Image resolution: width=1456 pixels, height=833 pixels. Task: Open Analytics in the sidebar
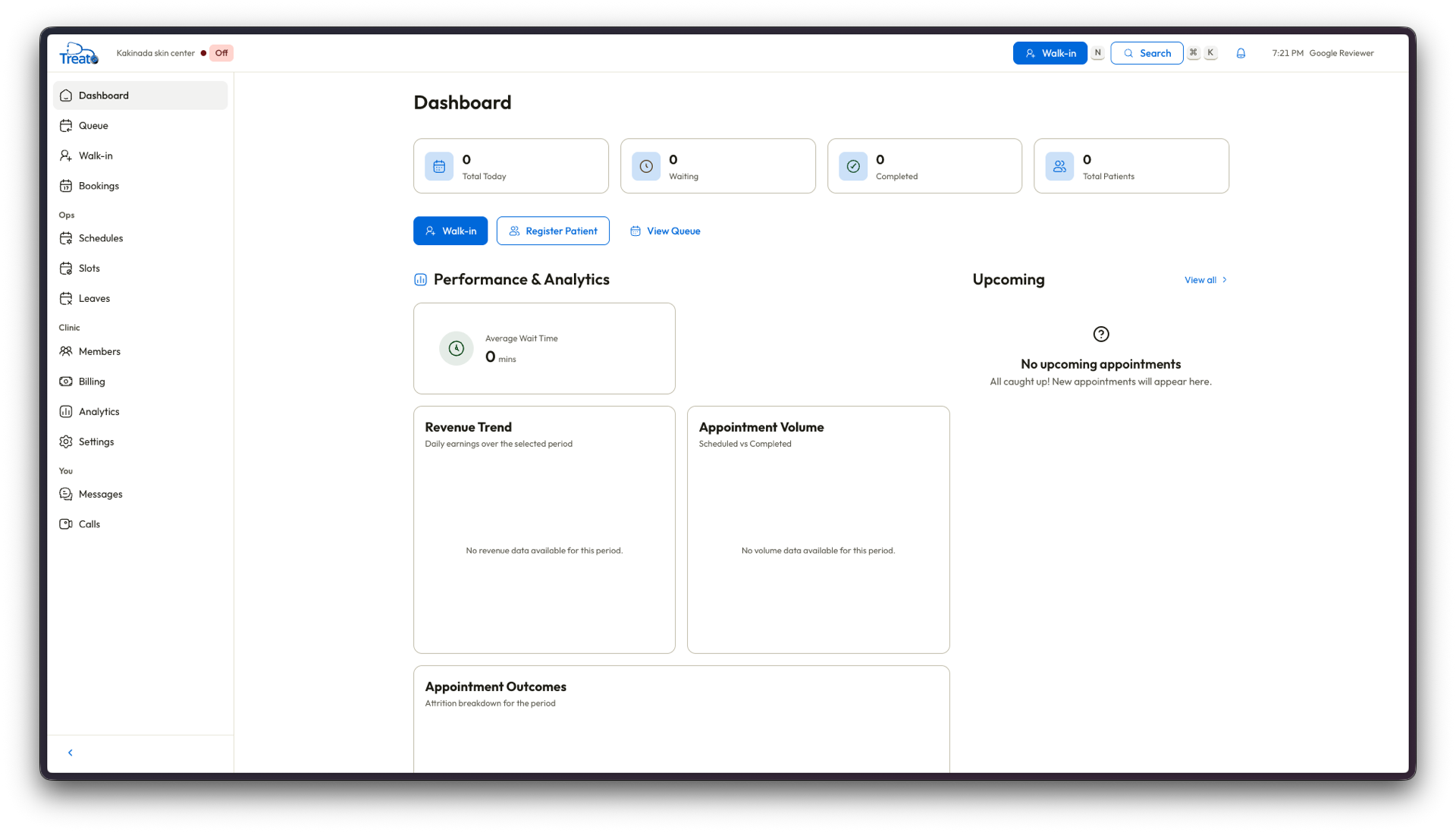pos(140,412)
